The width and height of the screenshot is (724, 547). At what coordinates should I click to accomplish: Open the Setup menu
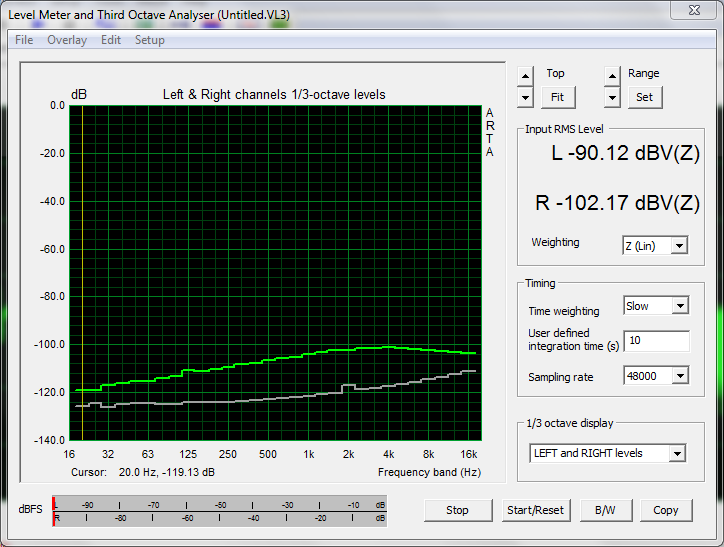[150, 40]
